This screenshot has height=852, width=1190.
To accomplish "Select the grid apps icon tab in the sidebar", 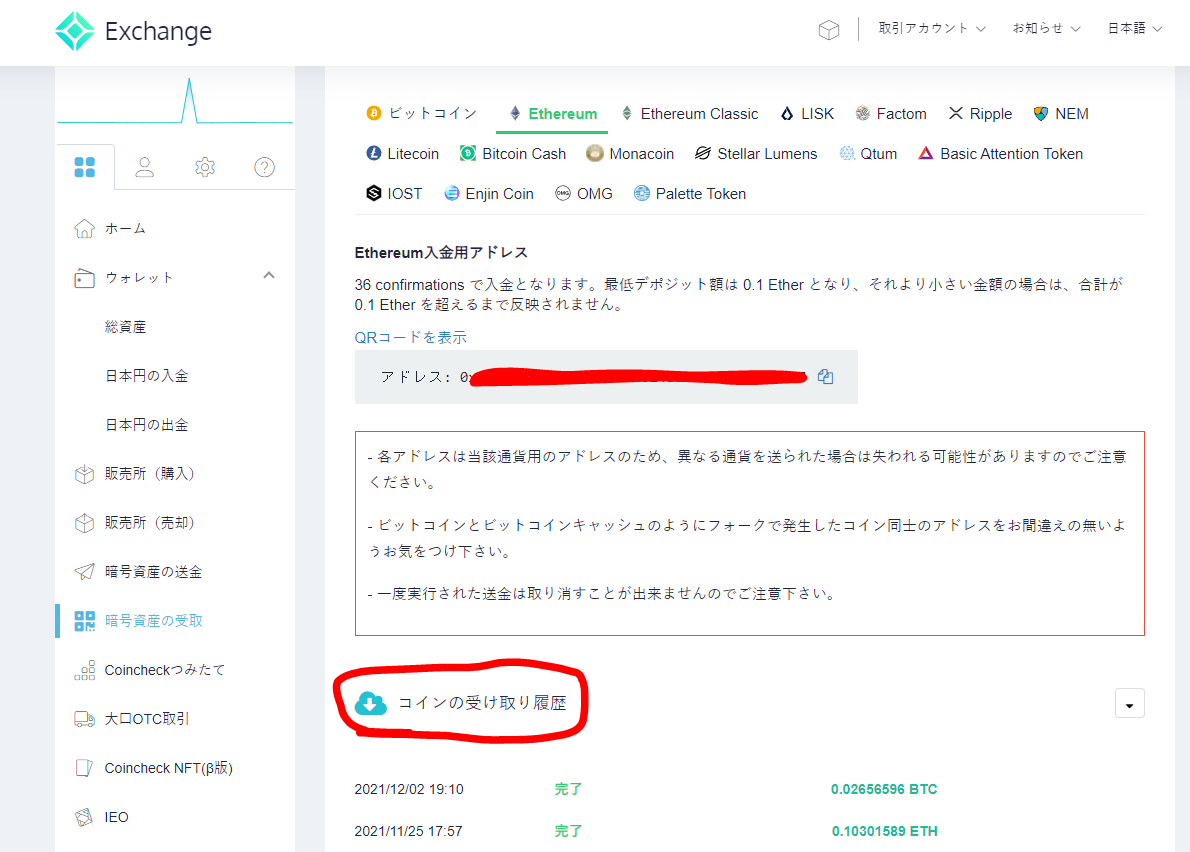I will tap(85, 166).
